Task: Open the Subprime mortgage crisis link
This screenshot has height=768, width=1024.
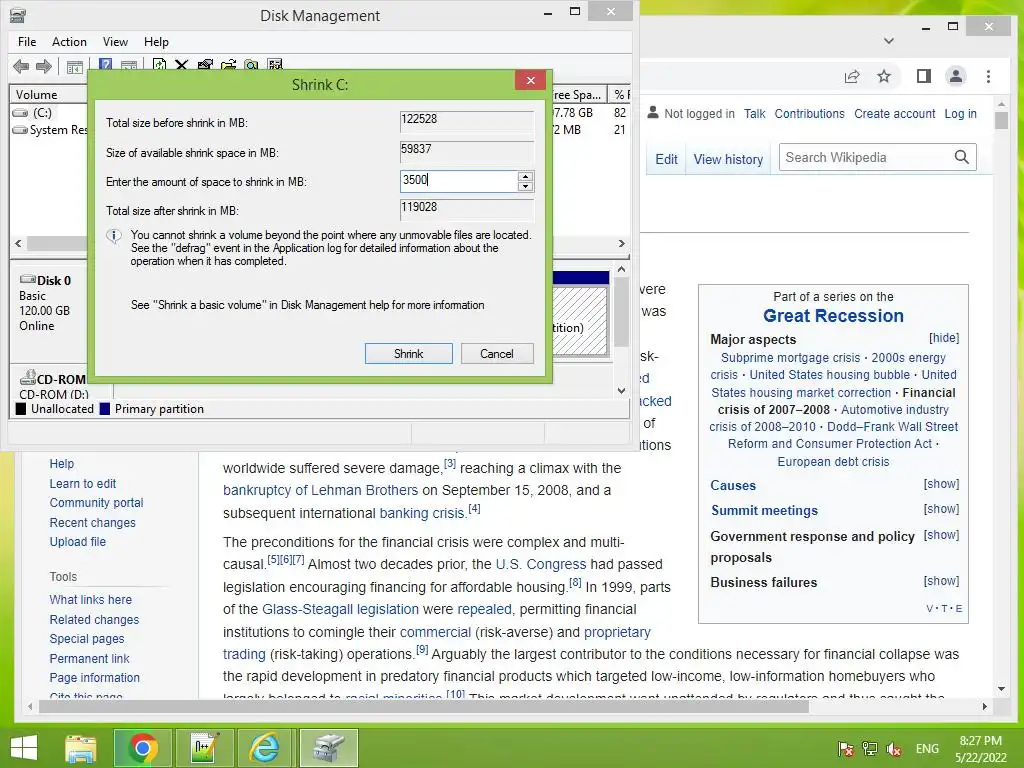Action: pos(790,358)
